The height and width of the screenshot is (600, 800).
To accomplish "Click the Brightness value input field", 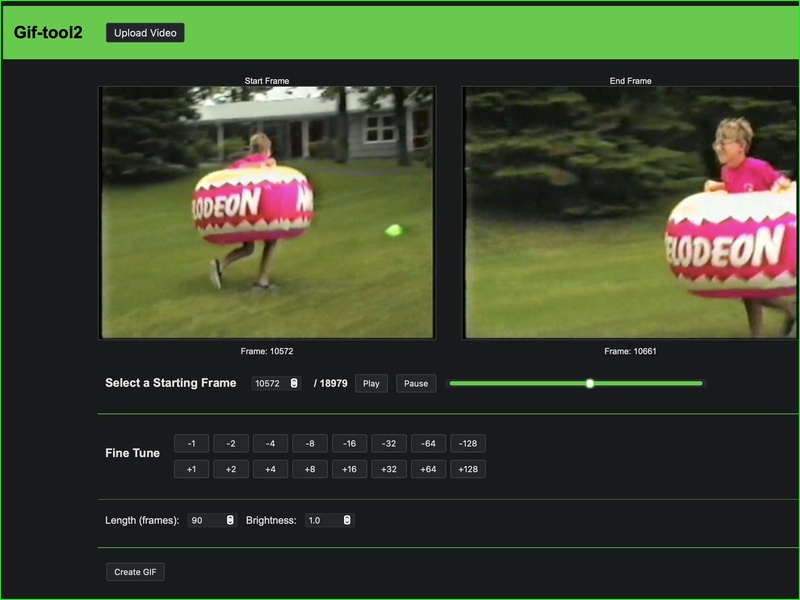I will click(x=329, y=520).
